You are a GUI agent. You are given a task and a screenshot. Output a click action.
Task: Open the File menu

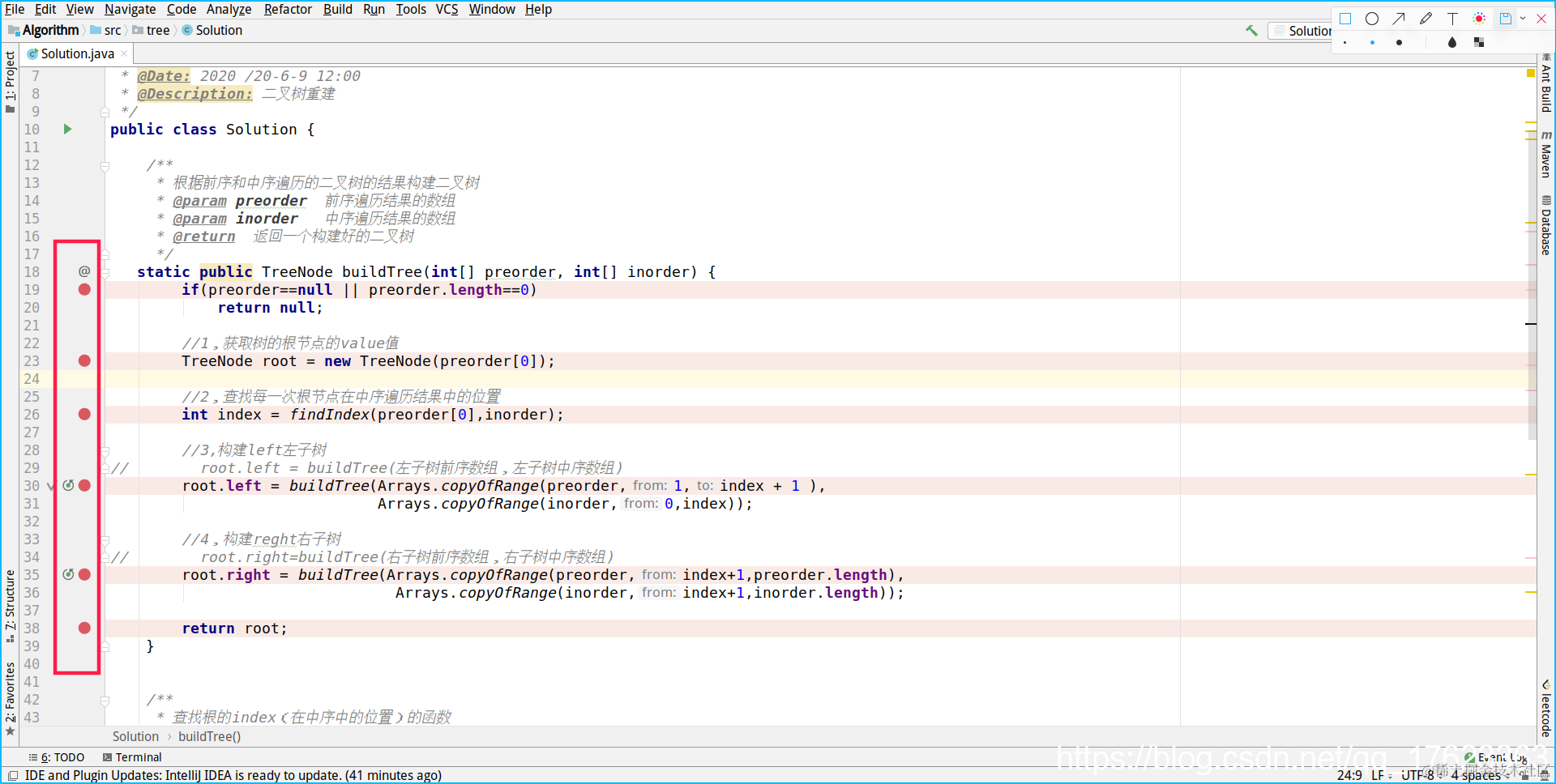click(x=15, y=9)
